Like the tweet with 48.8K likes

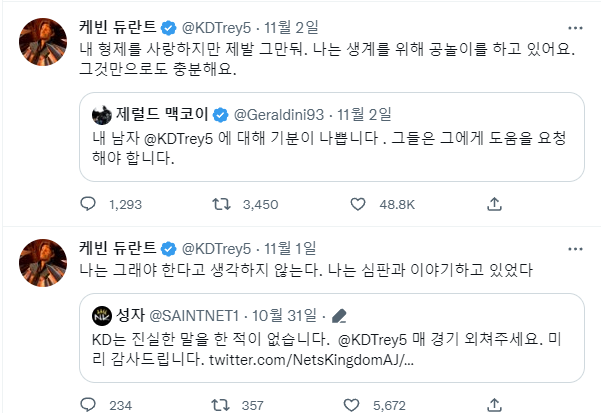click(x=357, y=204)
